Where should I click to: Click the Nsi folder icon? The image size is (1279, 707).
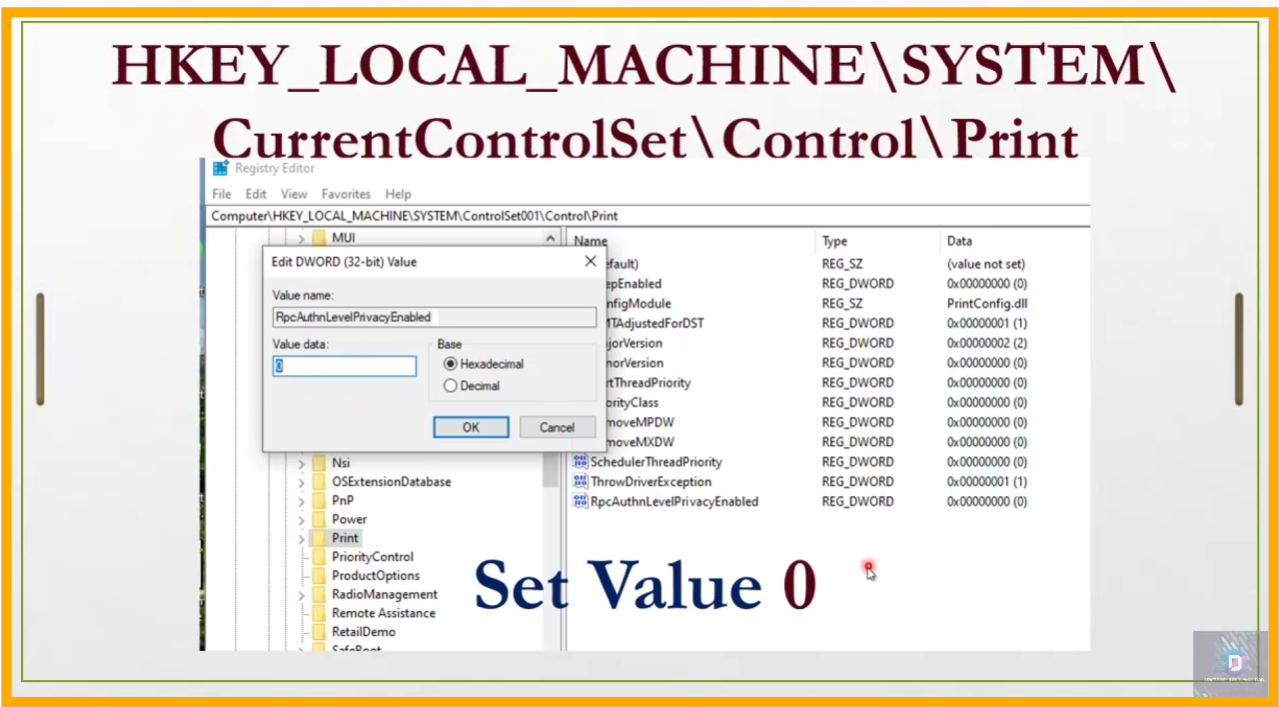[x=319, y=463]
